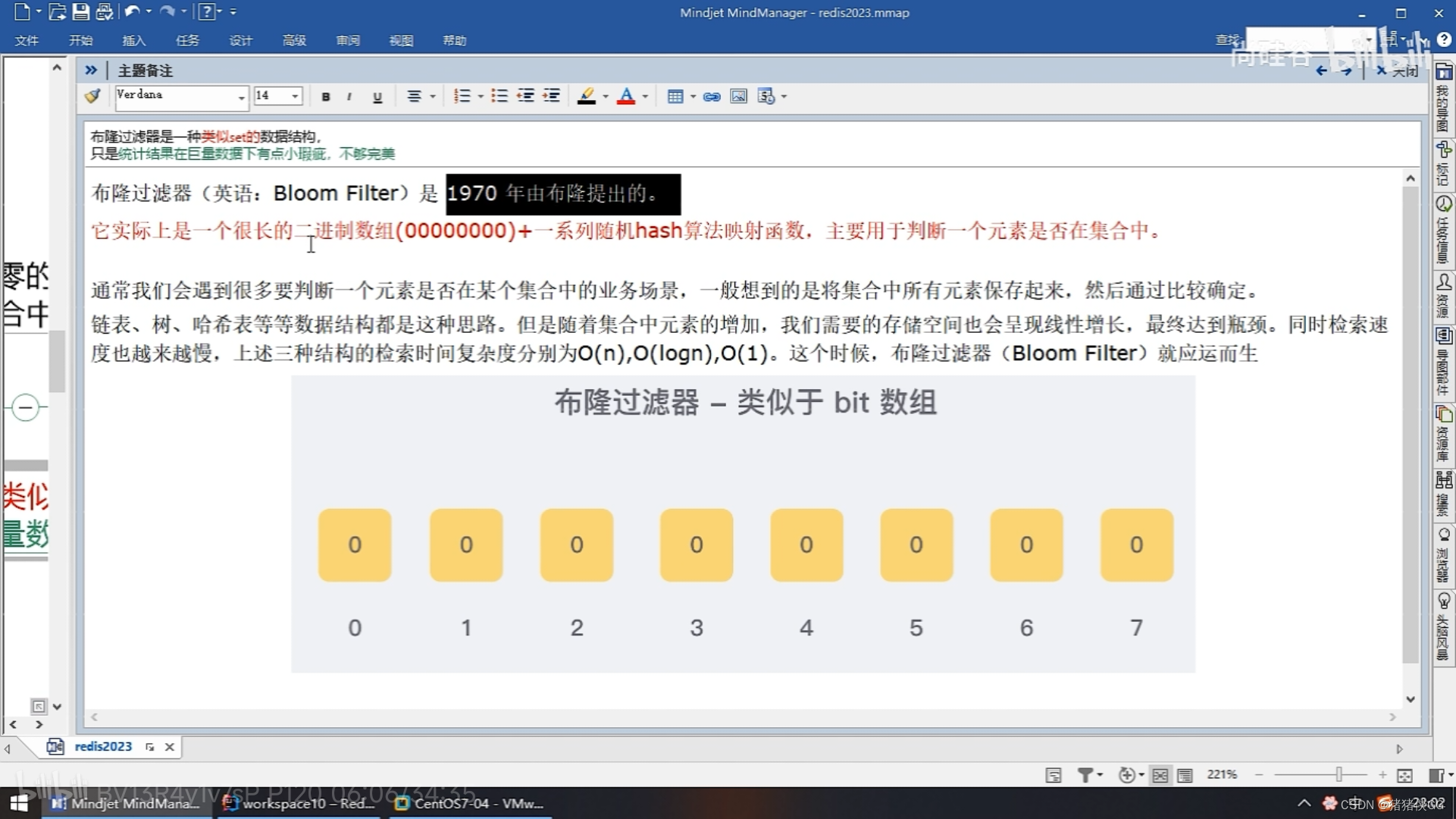Open the table options dropdown arrow
Screen dimensions: 1456x819
pyautogui.click(x=693, y=96)
